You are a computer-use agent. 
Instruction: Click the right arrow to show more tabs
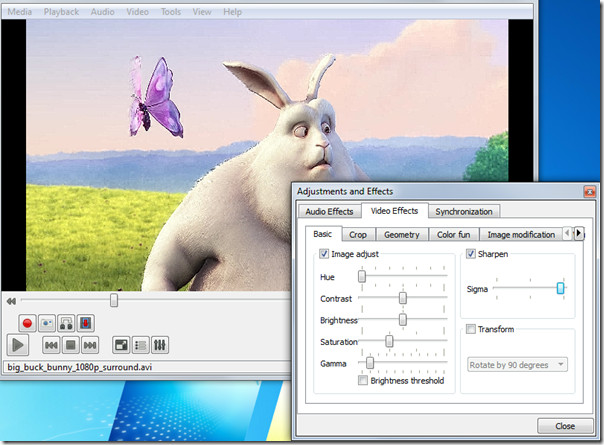pyautogui.click(x=579, y=233)
